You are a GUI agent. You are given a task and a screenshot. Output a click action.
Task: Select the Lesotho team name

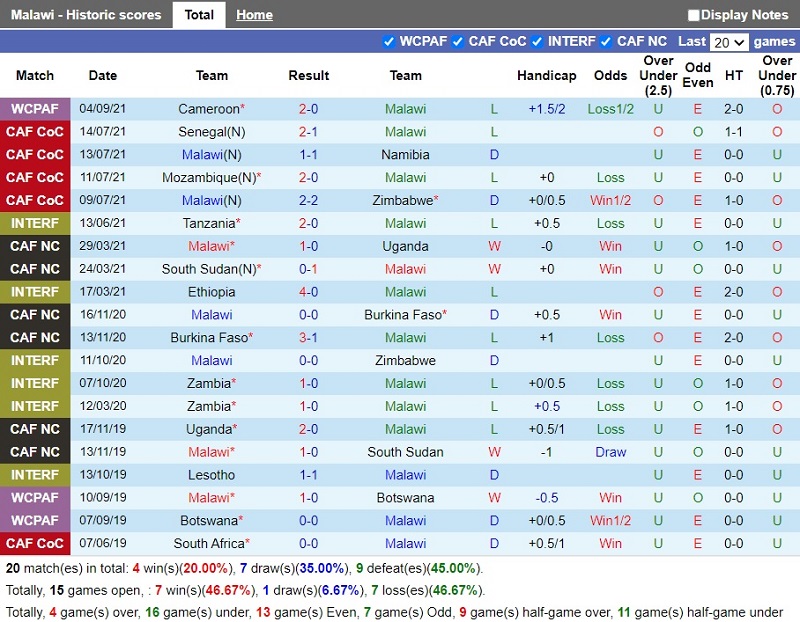[x=211, y=475]
